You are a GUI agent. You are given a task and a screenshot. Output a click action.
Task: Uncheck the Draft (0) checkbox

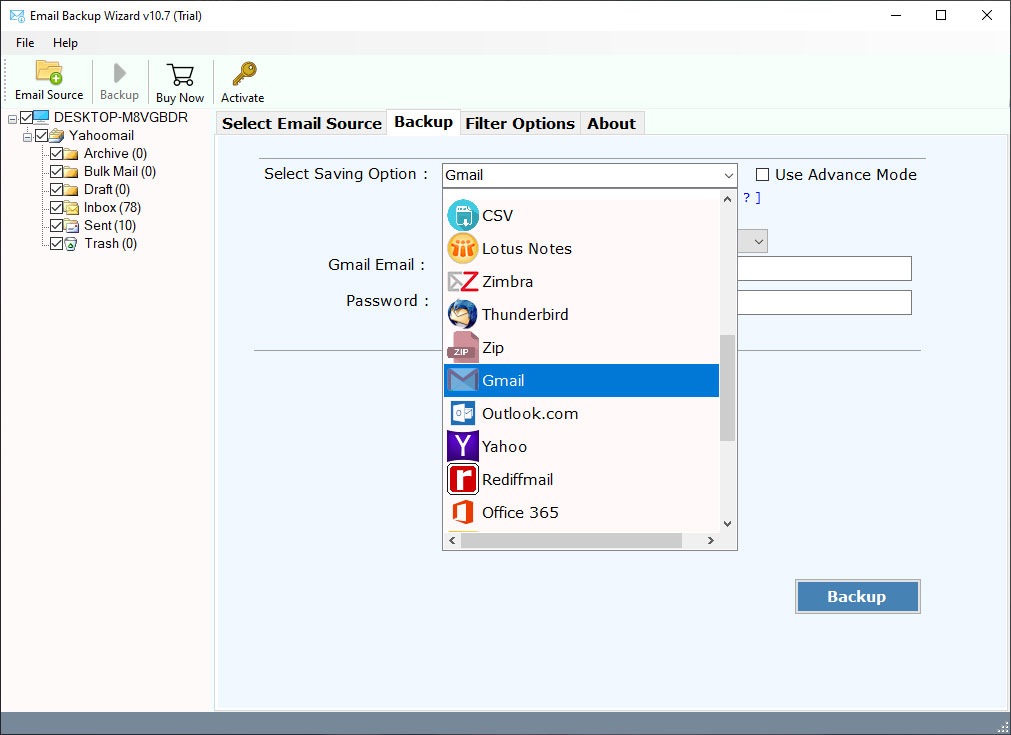[x=57, y=190]
